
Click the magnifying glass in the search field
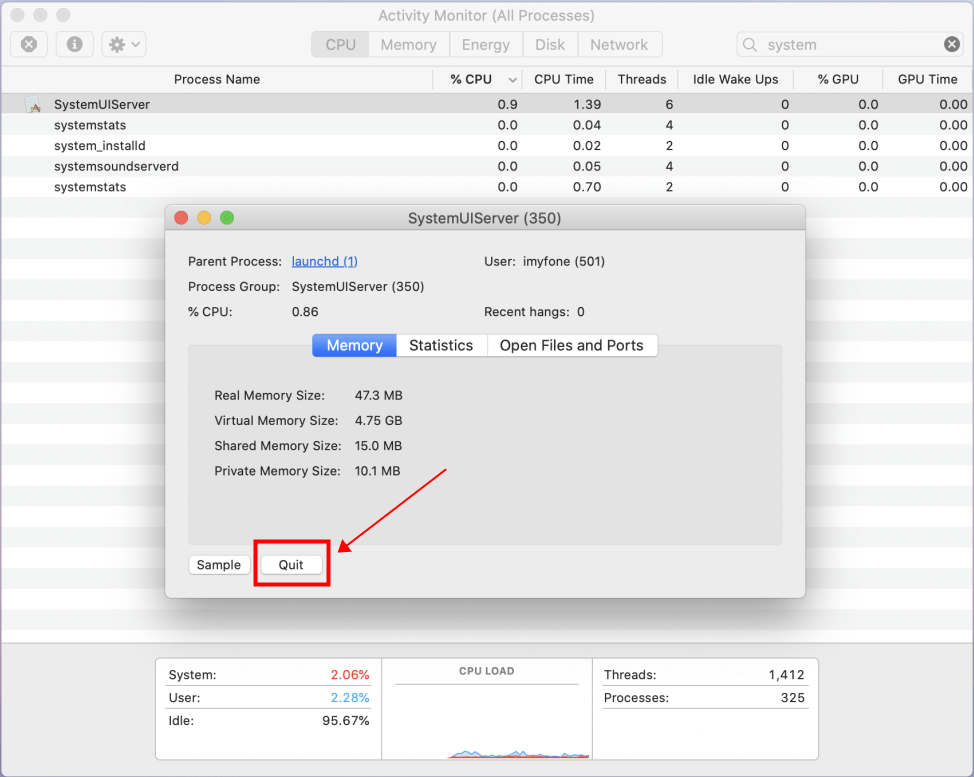pos(749,44)
